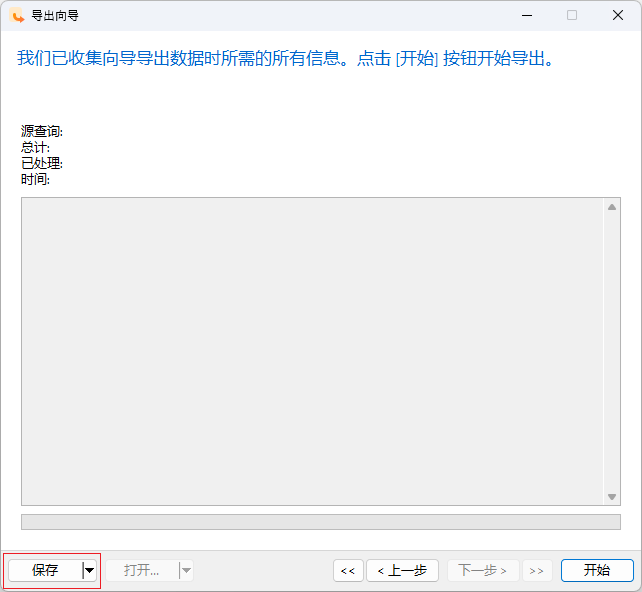The width and height of the screenshot is (642, 592).
Task: Click the log area scroll down arrow
Action: point(612,497)
